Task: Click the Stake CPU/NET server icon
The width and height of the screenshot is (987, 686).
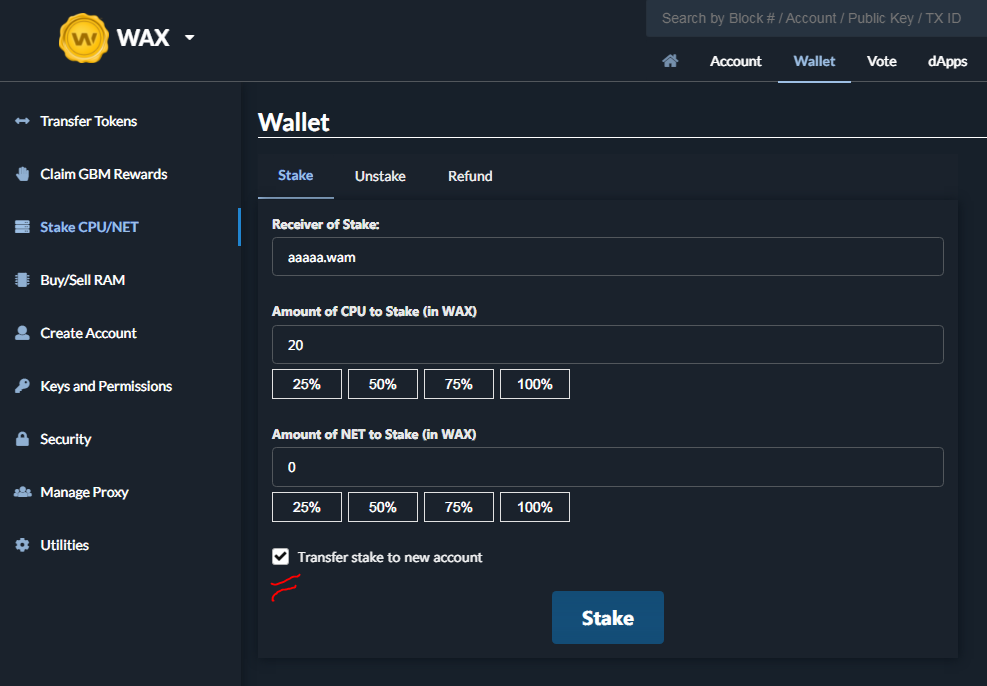Action: [x=23, y=227]
